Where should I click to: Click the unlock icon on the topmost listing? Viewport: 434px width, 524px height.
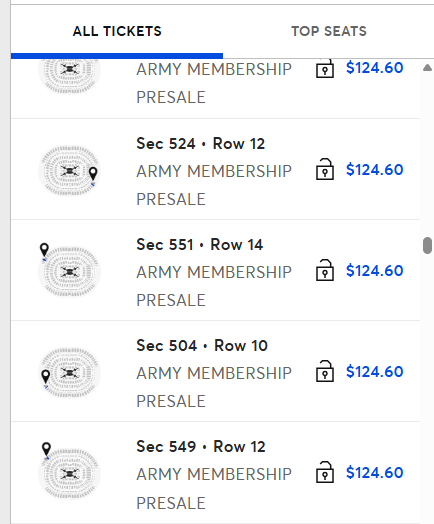pos(325,68)
